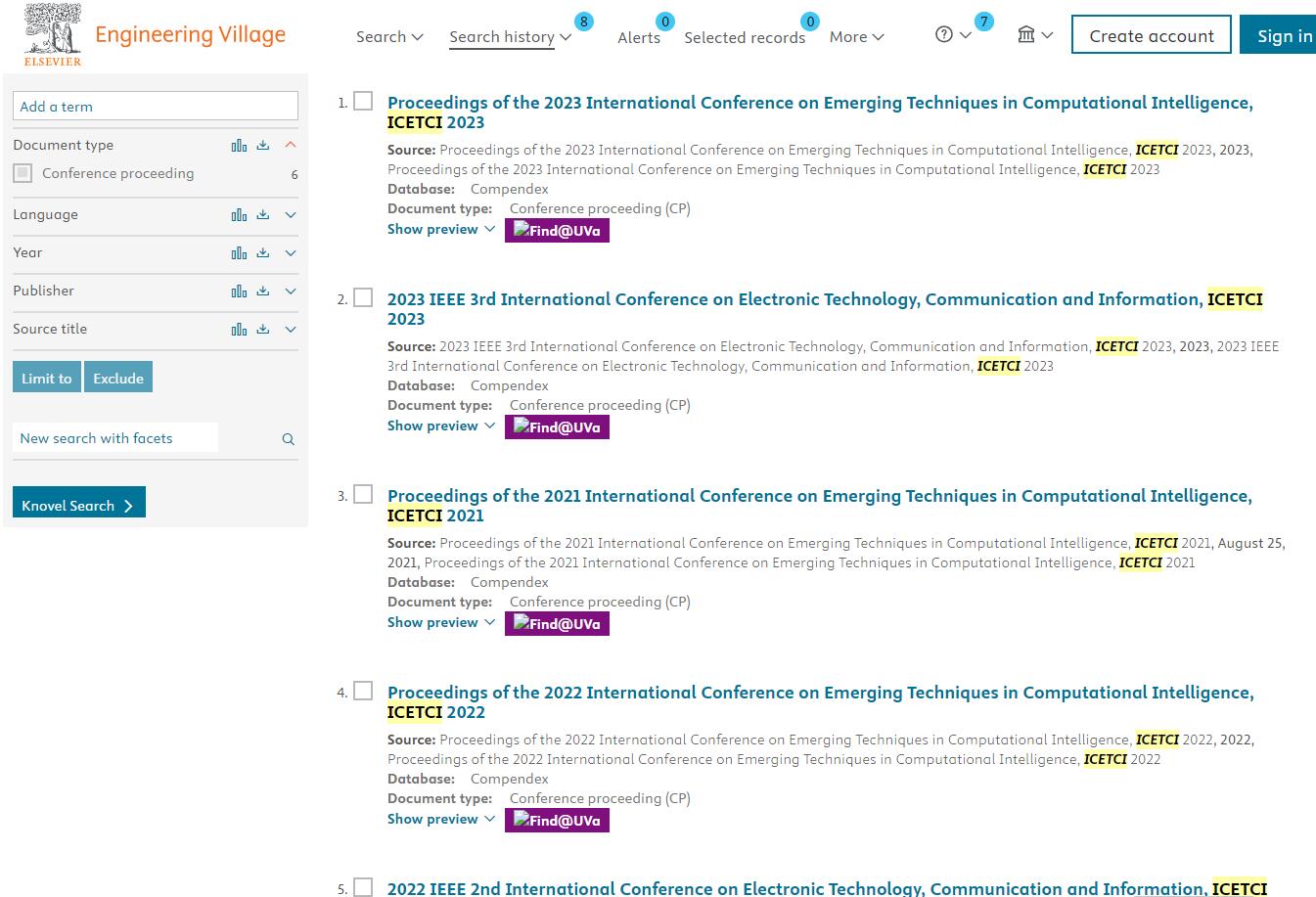Select result 1 checkbox
1316x897 pixels.
pos(363,101)
